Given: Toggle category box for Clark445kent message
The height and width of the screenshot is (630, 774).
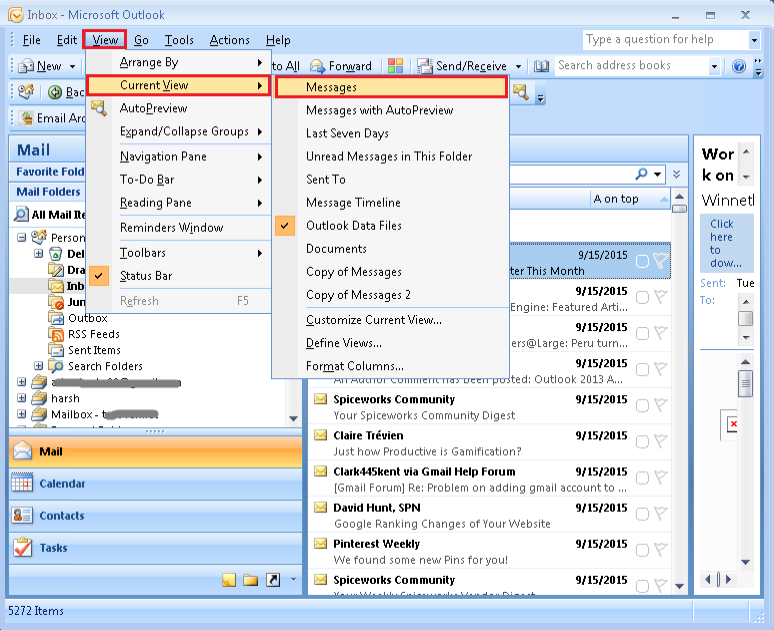Looking at the screenshot, I should (642, 477).
